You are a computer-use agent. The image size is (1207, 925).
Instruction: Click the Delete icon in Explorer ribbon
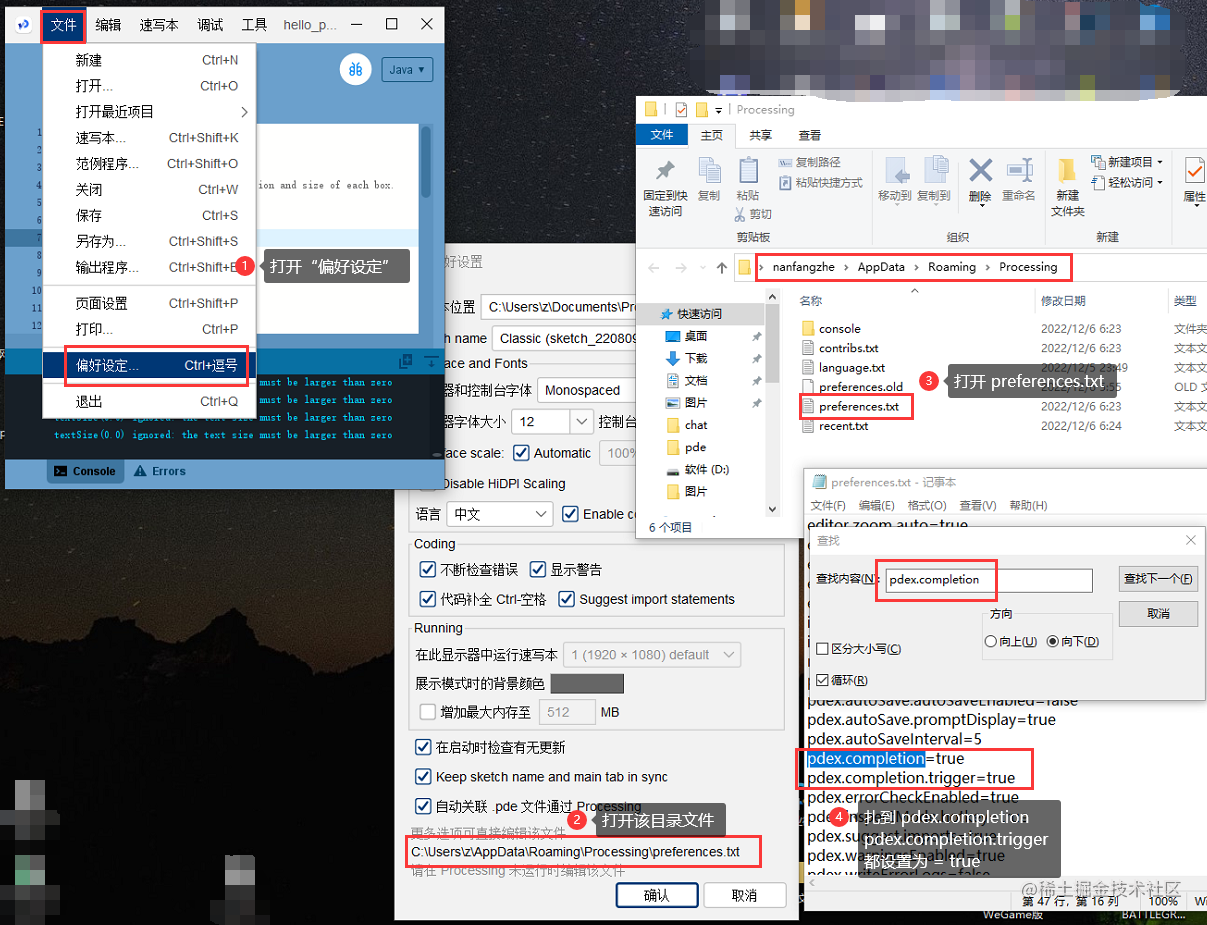click(x=982, y=170)
